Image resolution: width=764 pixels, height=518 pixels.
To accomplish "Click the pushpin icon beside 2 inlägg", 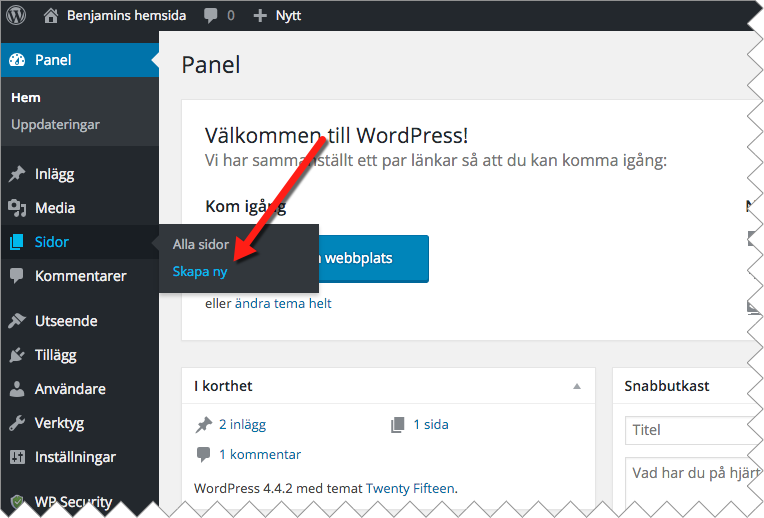I will [x=204, y=425].
